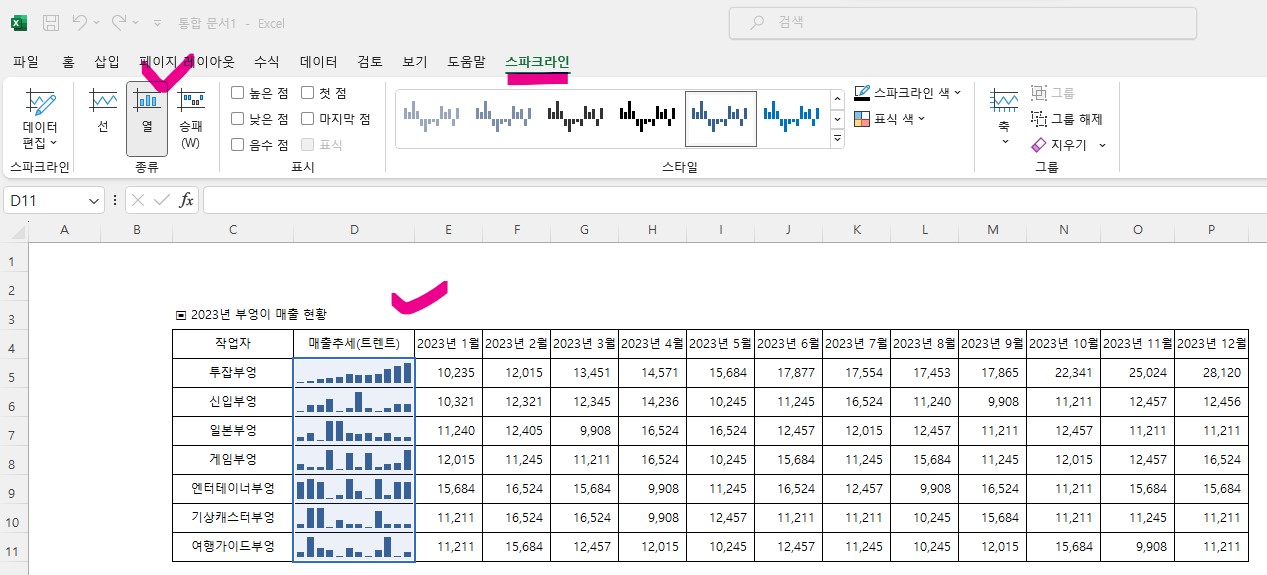Click the 엔터테이너부엉 row label cell

pyautogui.click(x=233, y=489)
